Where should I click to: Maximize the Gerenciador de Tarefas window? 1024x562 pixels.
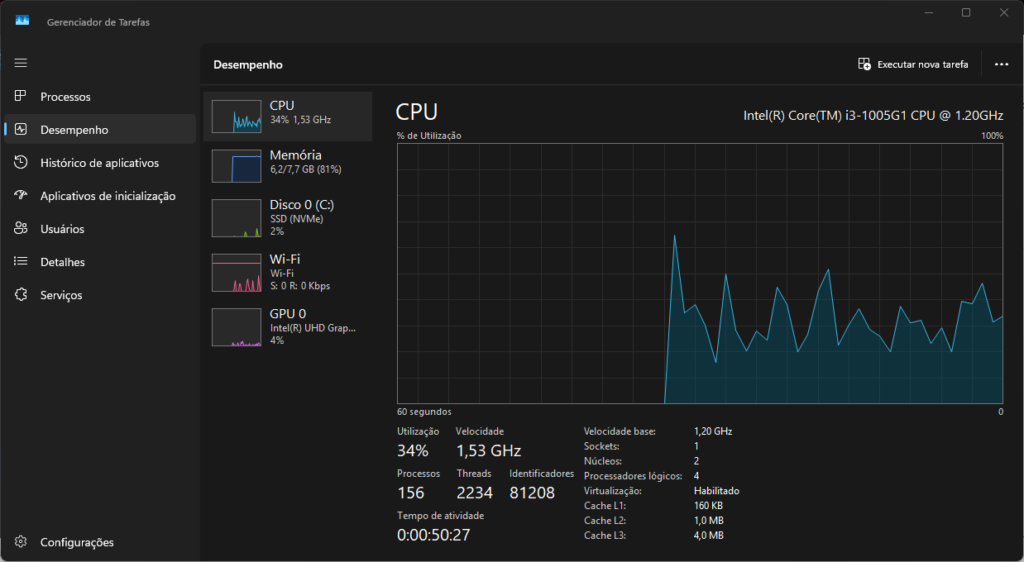[967, 12]
